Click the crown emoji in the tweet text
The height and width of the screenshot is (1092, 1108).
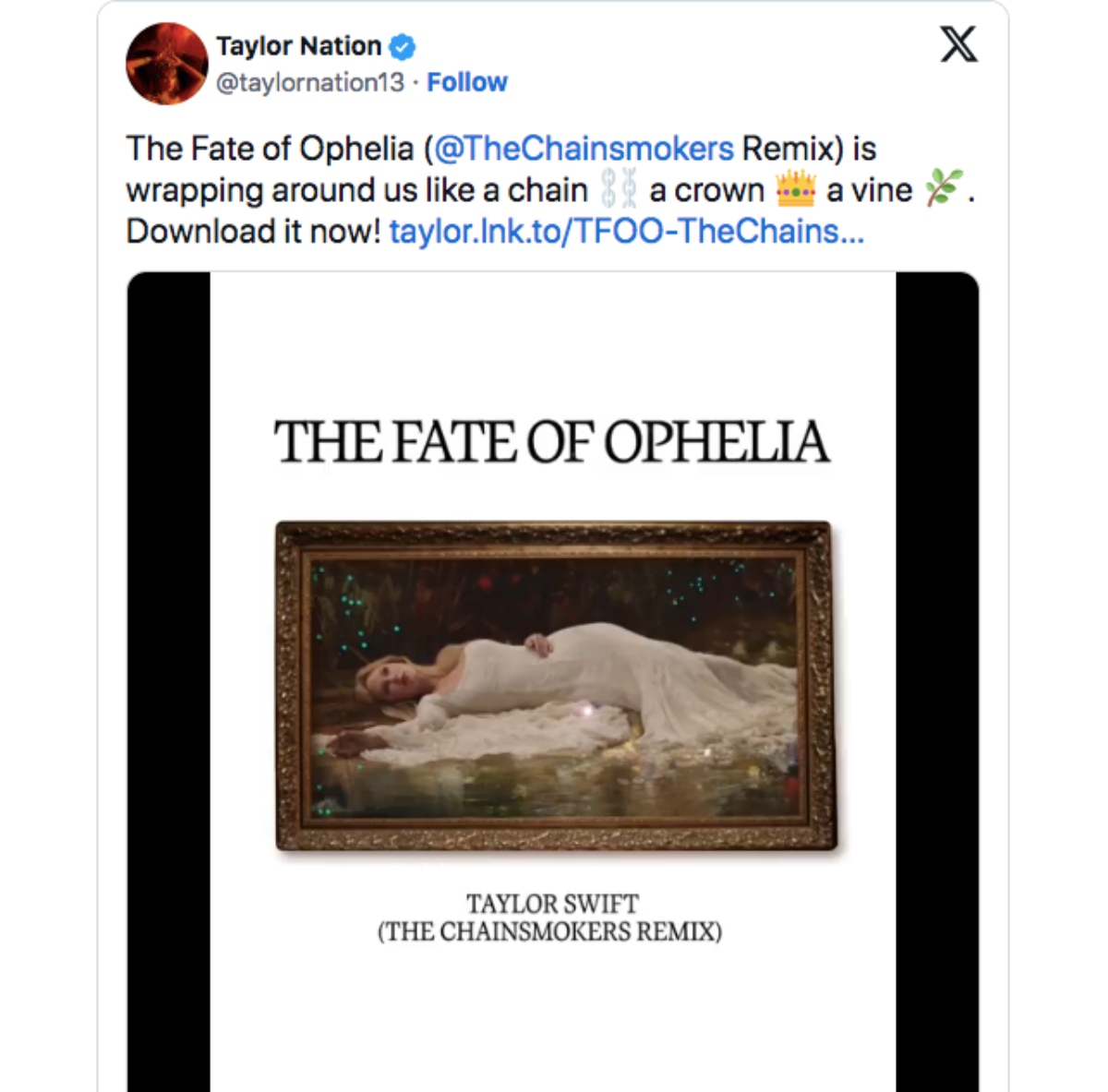[x=796, y=189]
